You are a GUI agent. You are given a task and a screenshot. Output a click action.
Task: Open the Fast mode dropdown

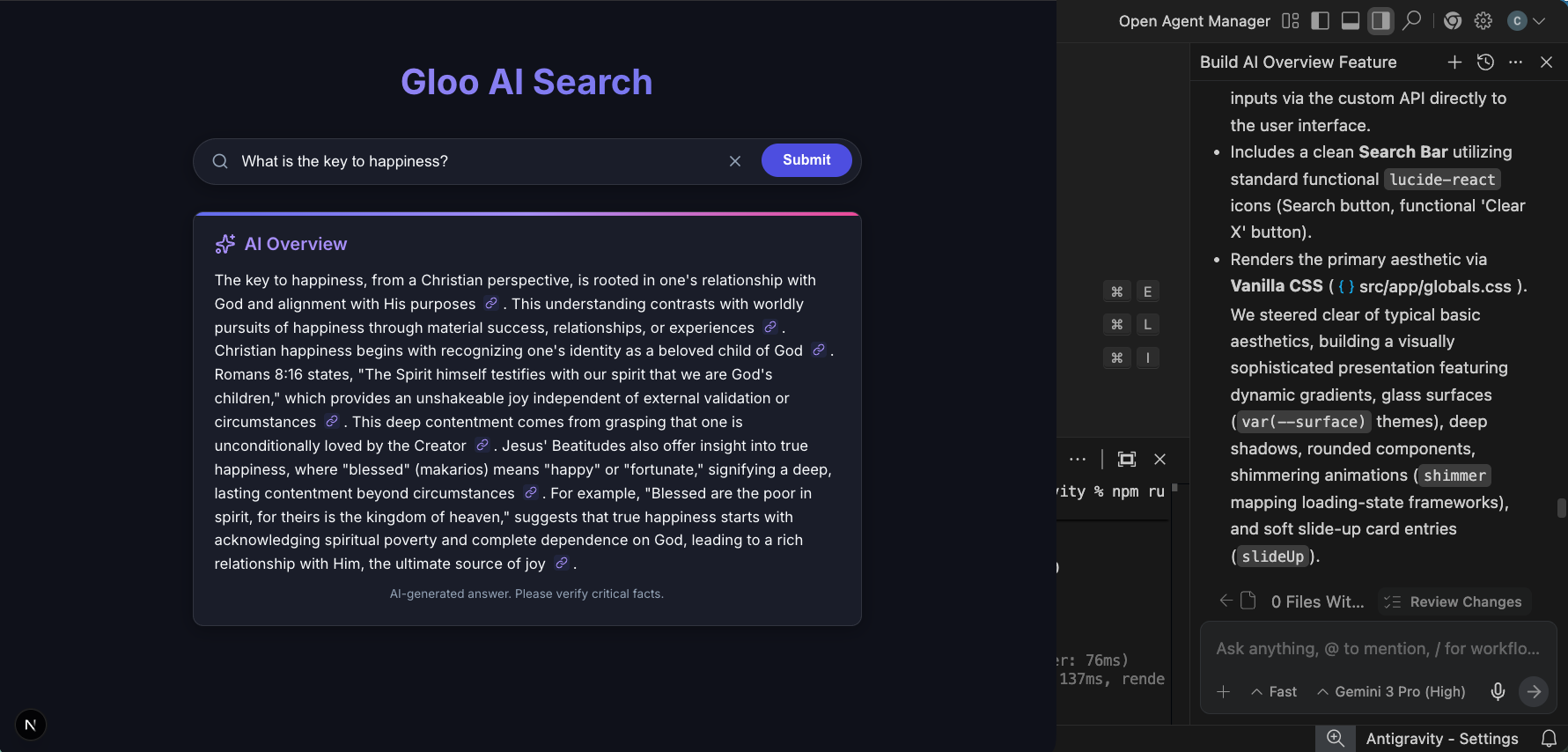[1274, 691]
